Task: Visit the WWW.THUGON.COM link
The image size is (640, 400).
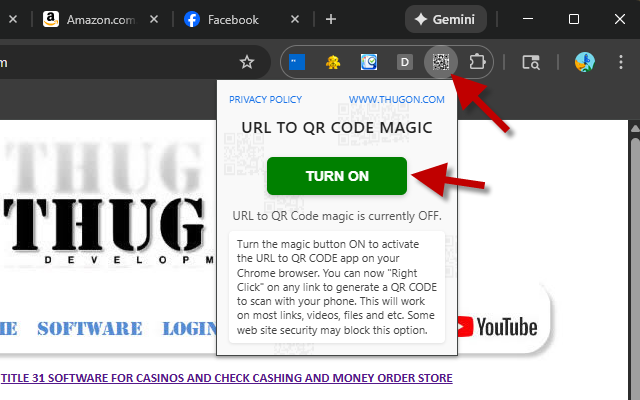Action: [x=396, y=100]
